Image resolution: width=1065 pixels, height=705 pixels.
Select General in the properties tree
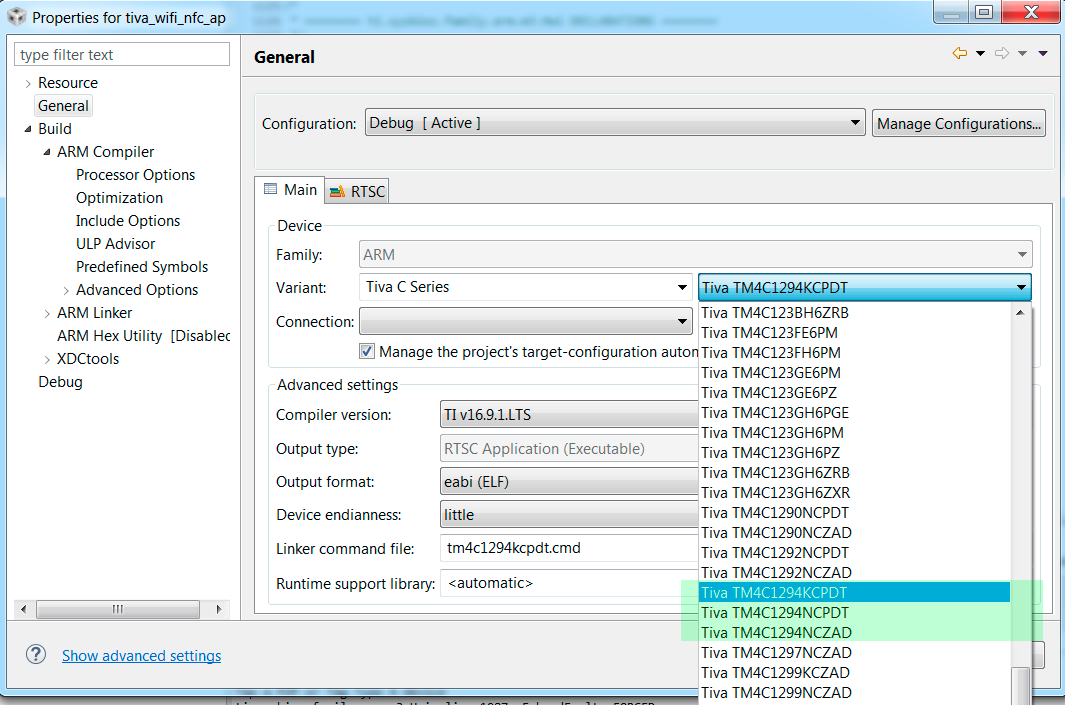tap(63, 106)
